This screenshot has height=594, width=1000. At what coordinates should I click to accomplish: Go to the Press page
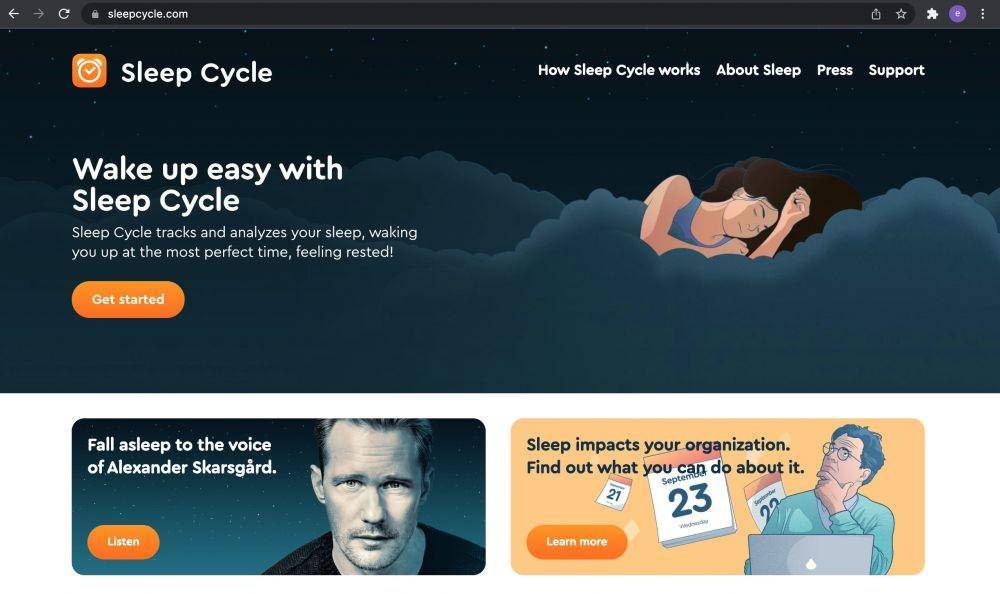[x=835, y=70]
